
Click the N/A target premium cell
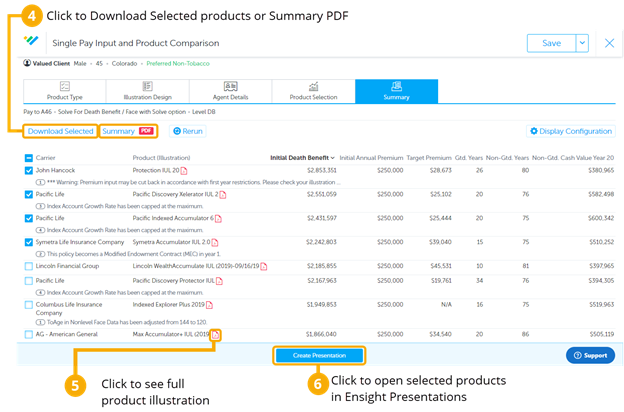coord(446,305)
